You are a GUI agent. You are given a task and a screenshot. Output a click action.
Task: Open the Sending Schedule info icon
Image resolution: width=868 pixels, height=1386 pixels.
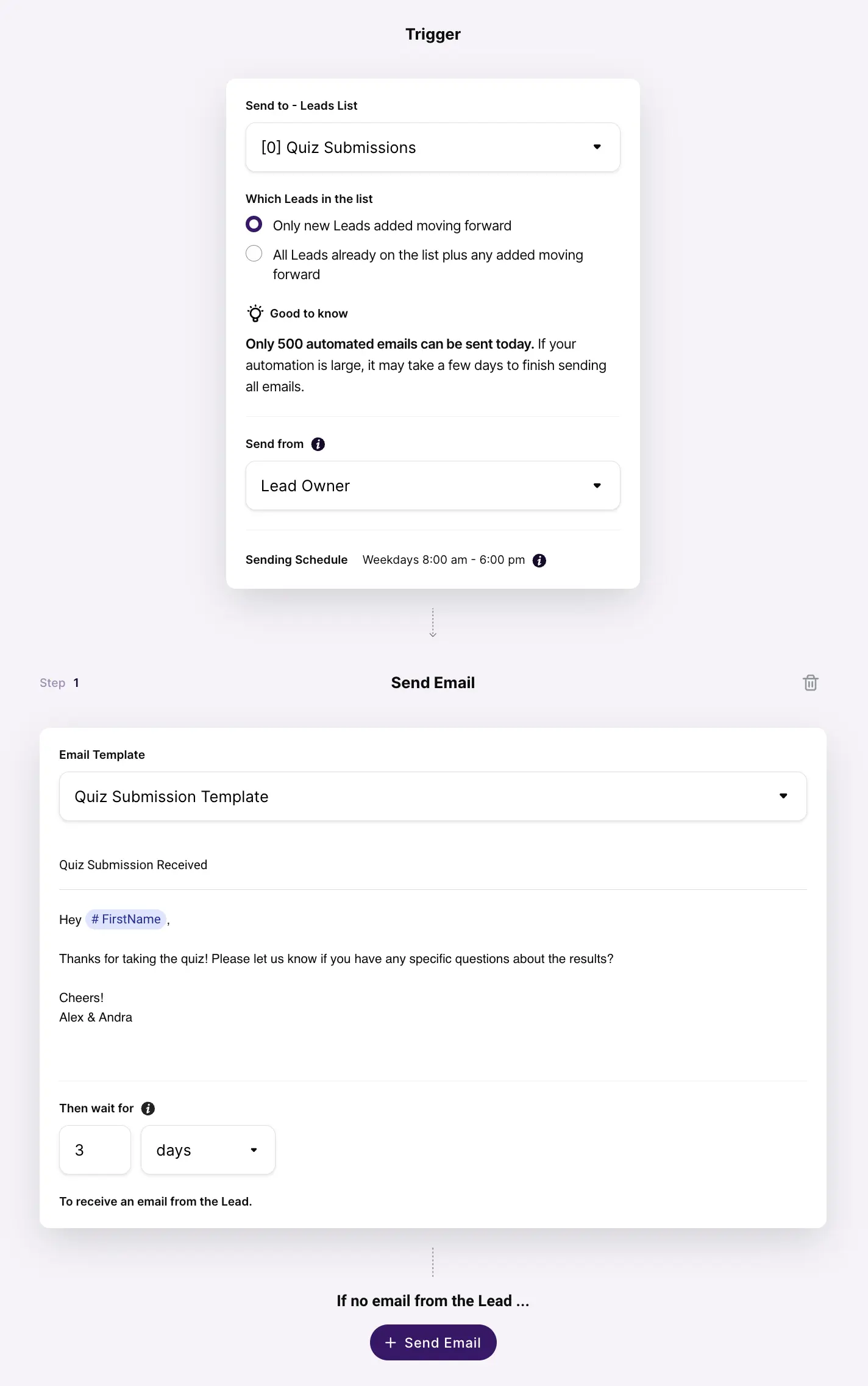pyautogui.click(x=539, y=560)
